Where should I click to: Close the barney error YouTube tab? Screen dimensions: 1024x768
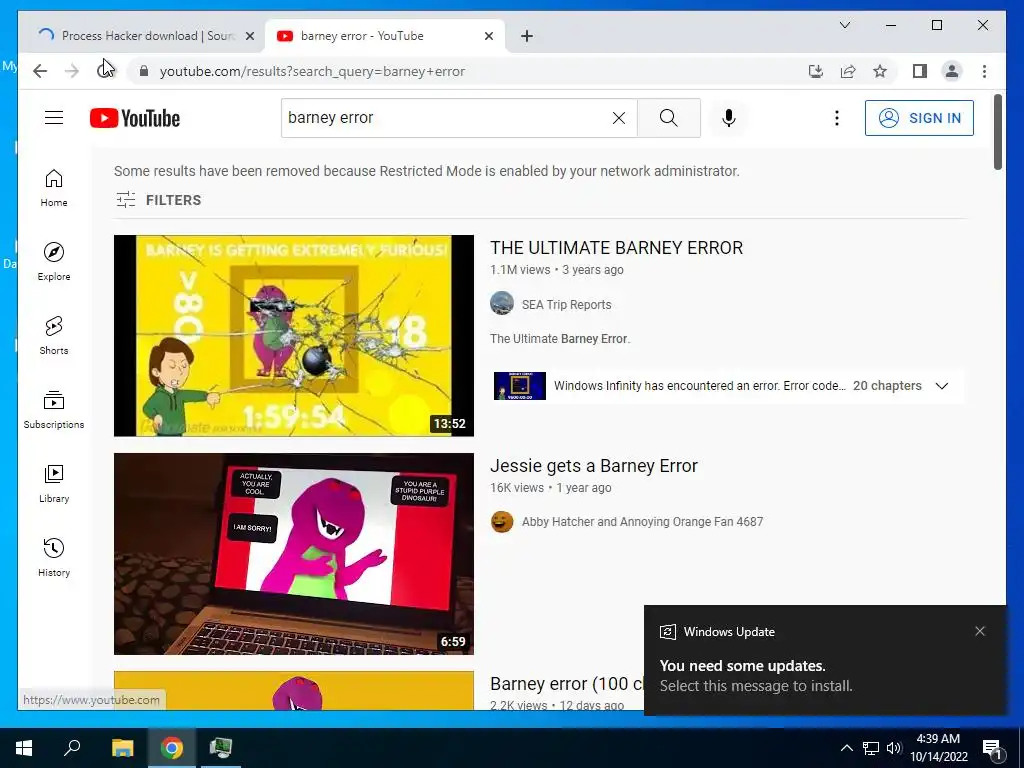tap(488, 37)
